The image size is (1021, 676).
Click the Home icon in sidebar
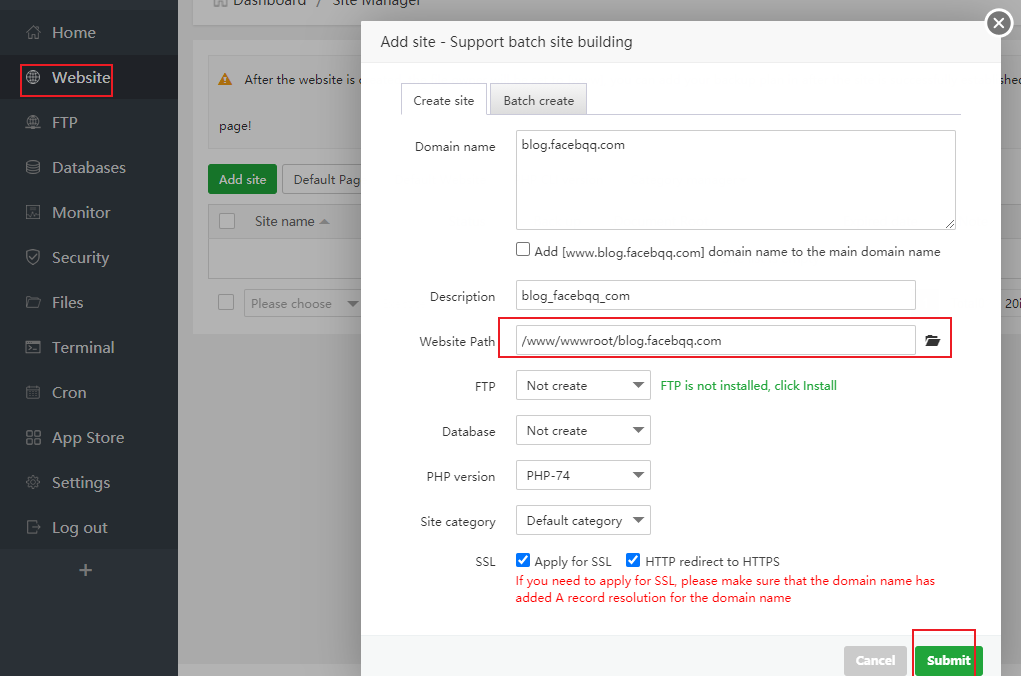pyautogui.click(x=34, y=33)
